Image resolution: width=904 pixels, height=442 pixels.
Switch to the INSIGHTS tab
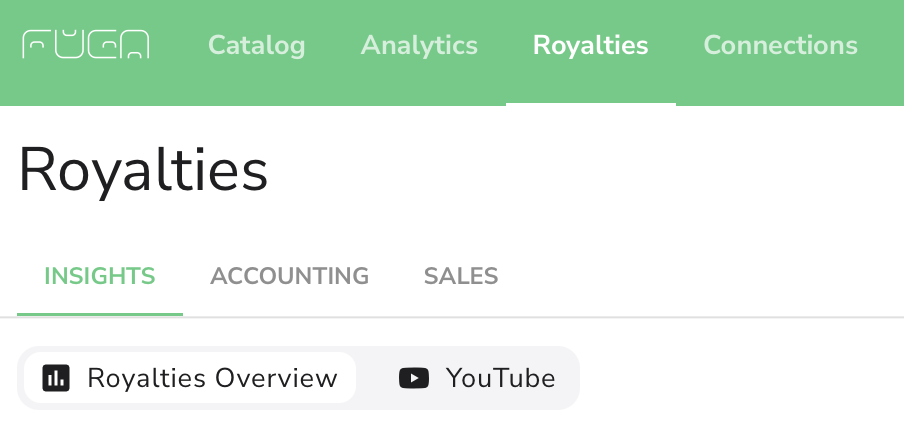pos(100,276)
